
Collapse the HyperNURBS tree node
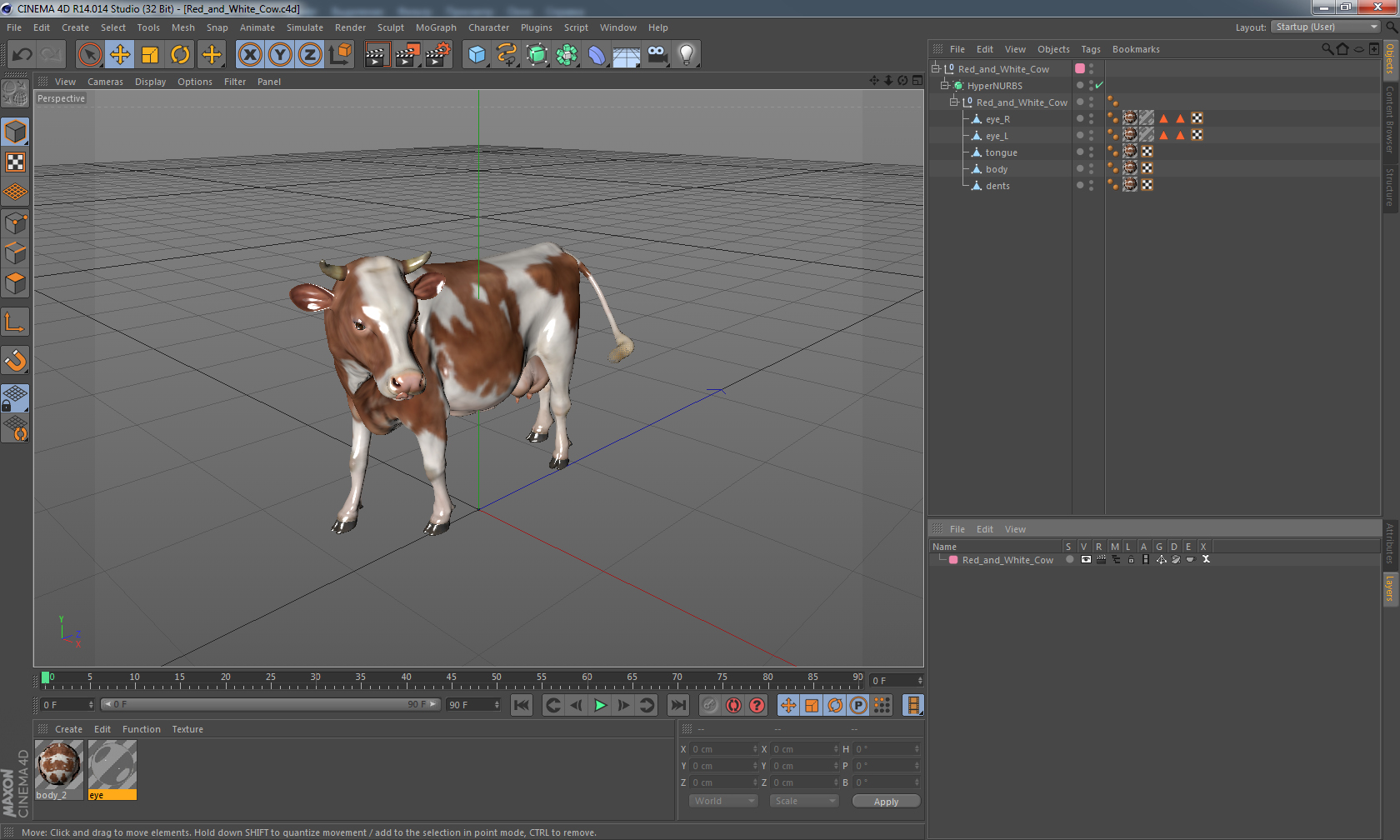[945, 85]
